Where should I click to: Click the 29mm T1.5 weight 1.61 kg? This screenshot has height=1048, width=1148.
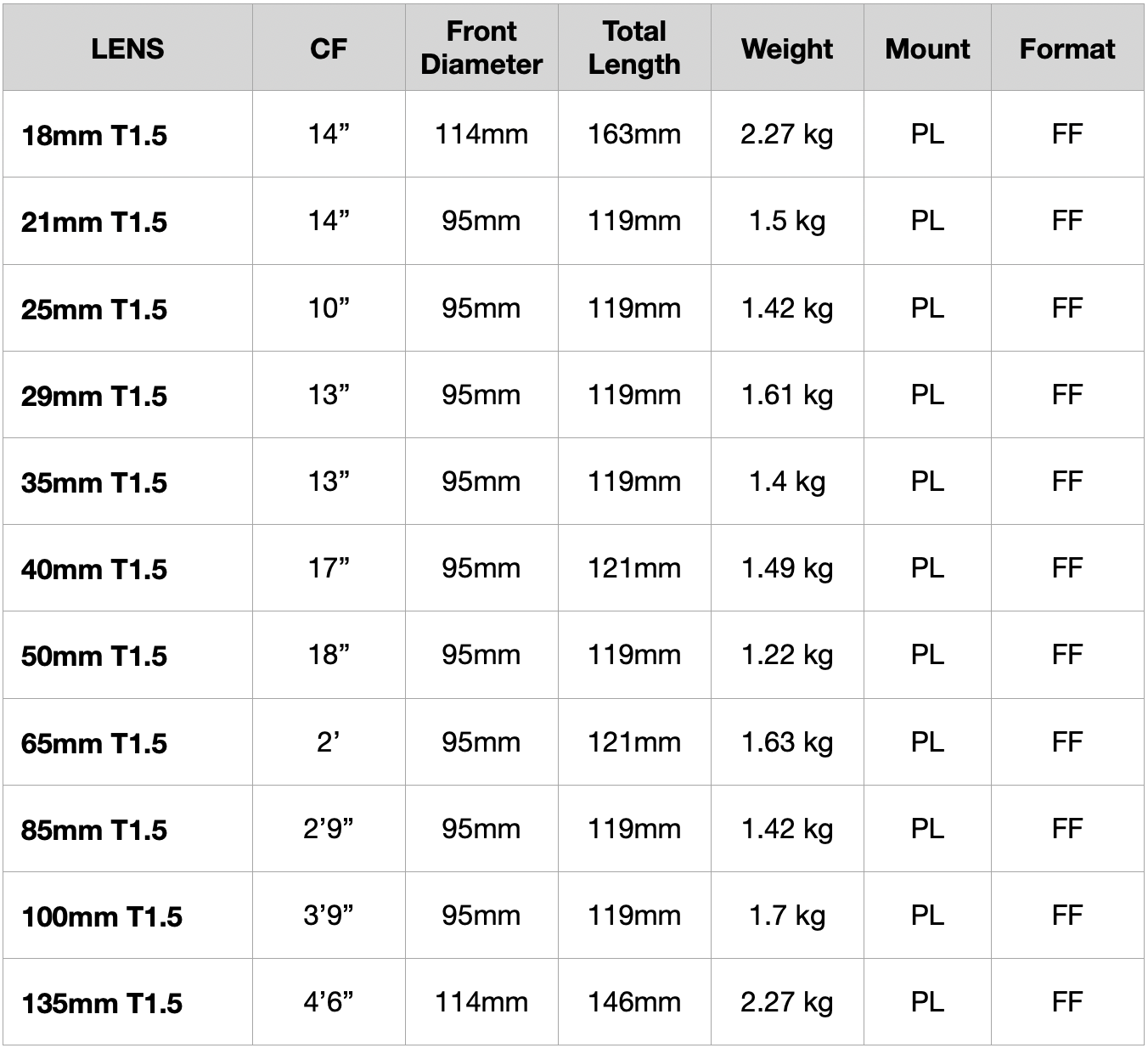click(x=787, y=395)
